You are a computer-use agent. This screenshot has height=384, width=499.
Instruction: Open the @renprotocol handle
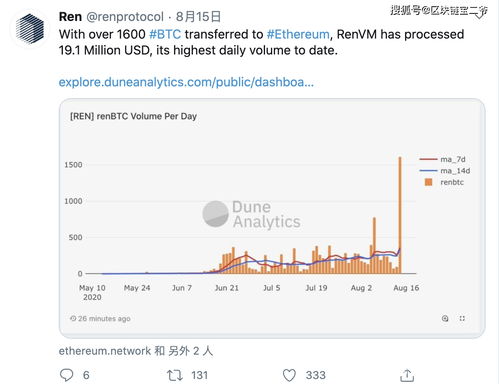tap(125, 17)
